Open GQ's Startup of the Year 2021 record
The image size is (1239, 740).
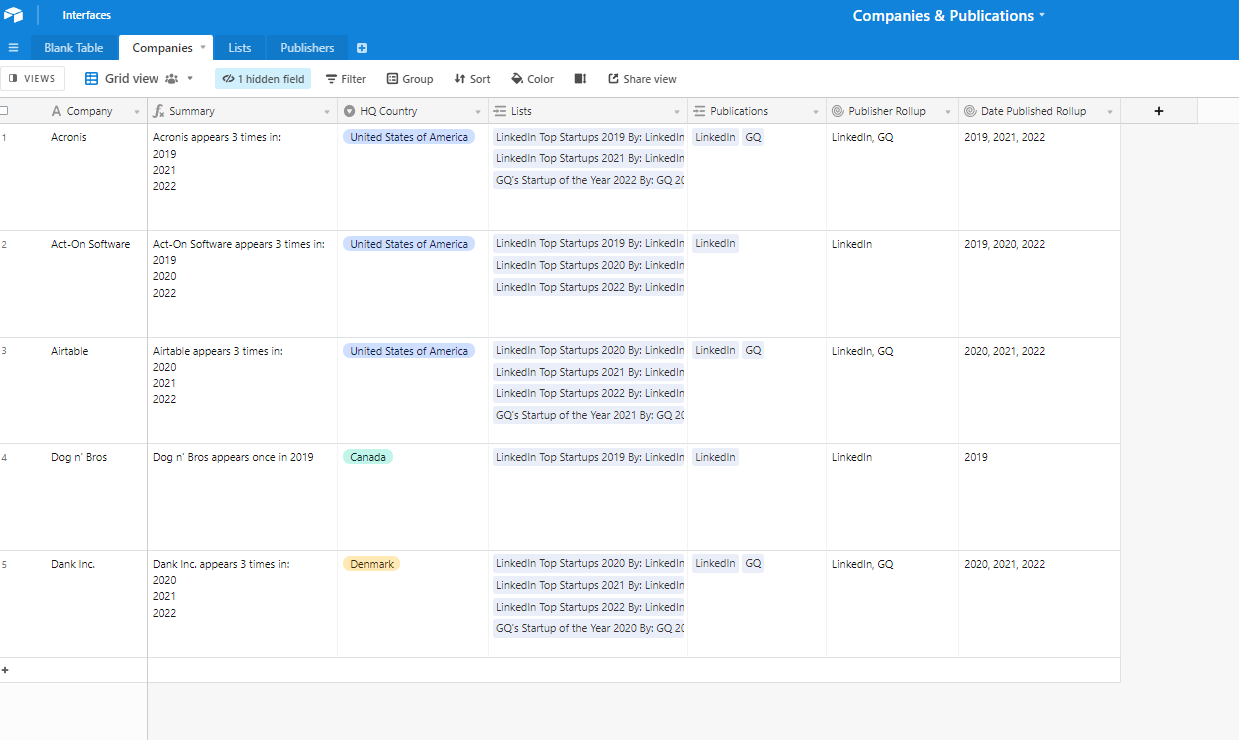point(590,415)
